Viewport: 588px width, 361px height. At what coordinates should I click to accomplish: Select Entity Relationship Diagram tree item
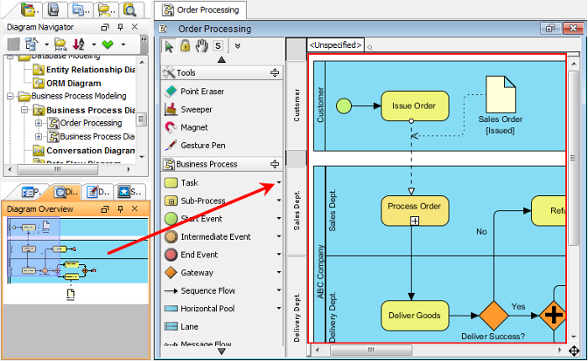click(84, 70)
